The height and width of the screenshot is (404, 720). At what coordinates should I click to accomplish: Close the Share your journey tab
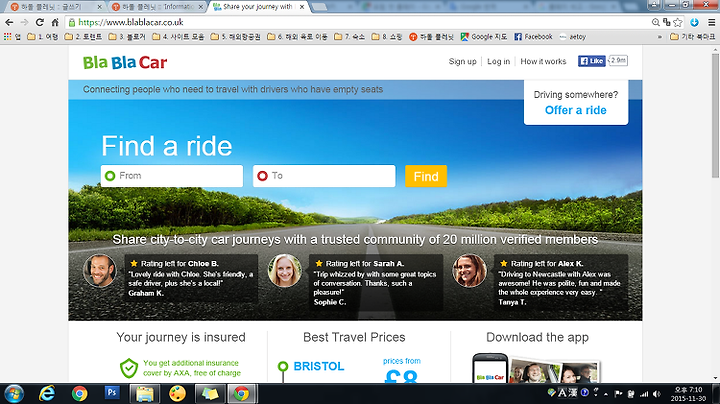pos(302,7)
